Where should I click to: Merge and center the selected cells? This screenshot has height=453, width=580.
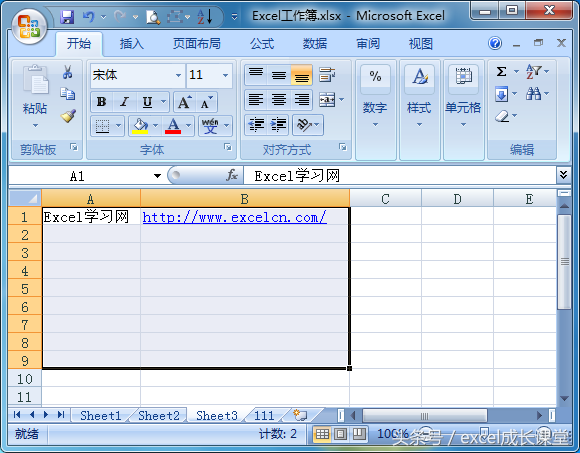[327, 99]
